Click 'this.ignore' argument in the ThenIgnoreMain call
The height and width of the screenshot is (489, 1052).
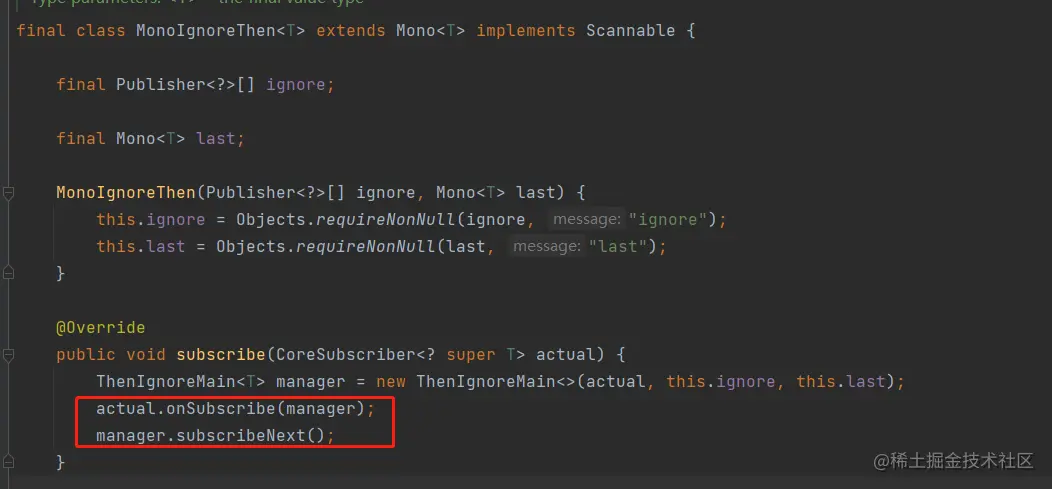(721, 382)
